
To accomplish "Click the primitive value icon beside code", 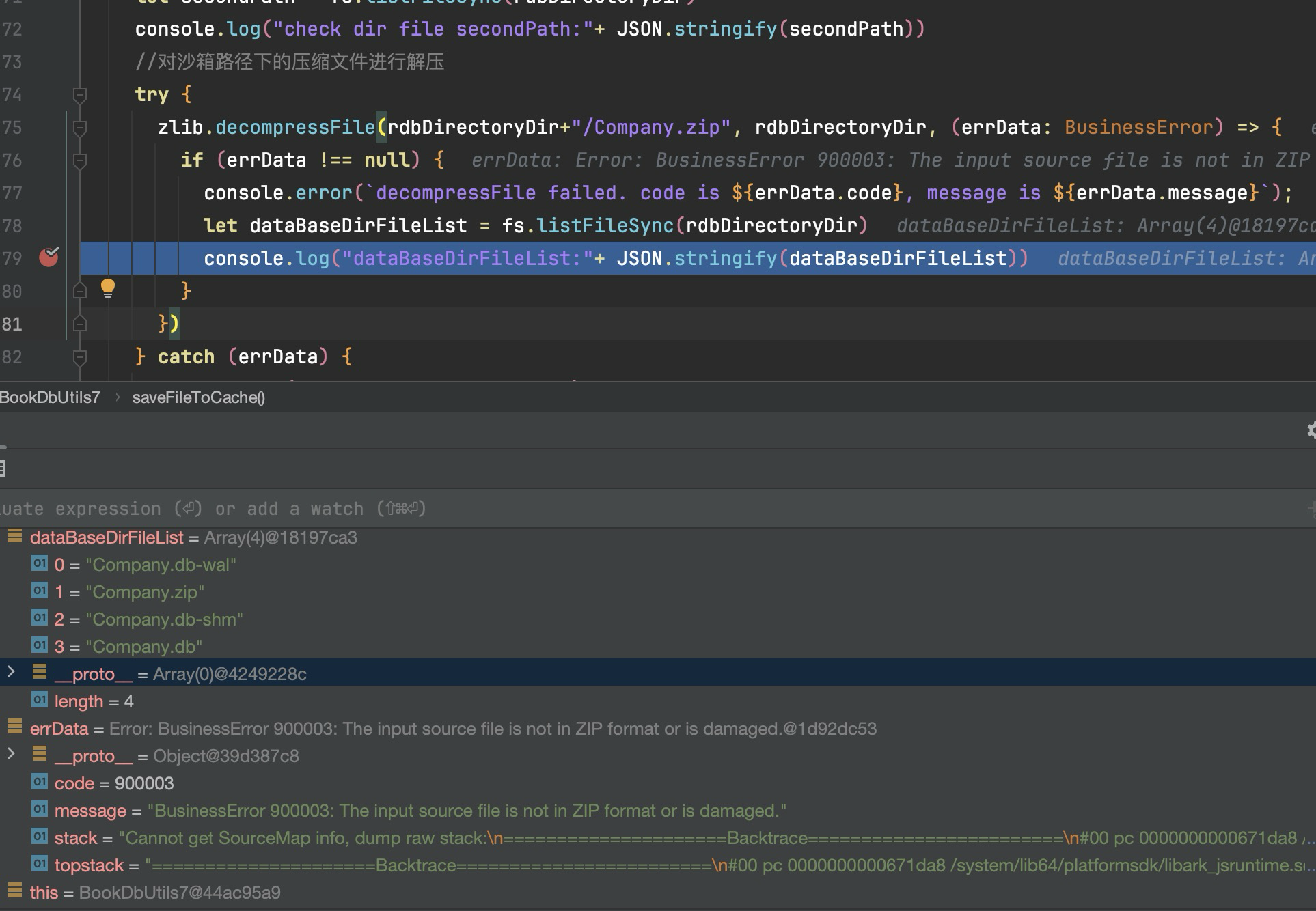I will [40, 782].
